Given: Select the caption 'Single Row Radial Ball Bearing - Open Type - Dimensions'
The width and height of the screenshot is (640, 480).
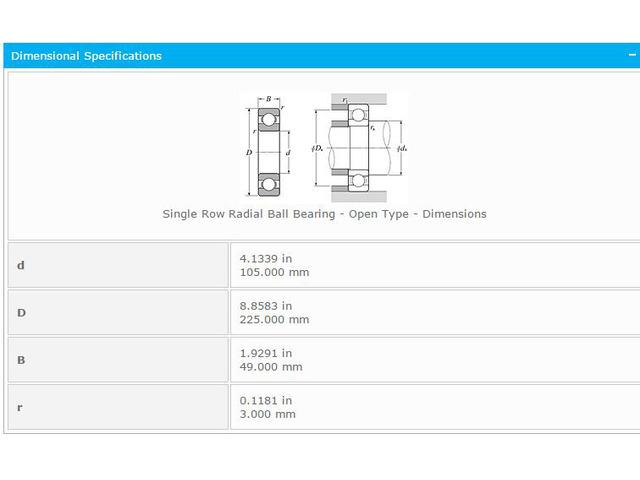Looking at the screenshot, I should point(324,214).
